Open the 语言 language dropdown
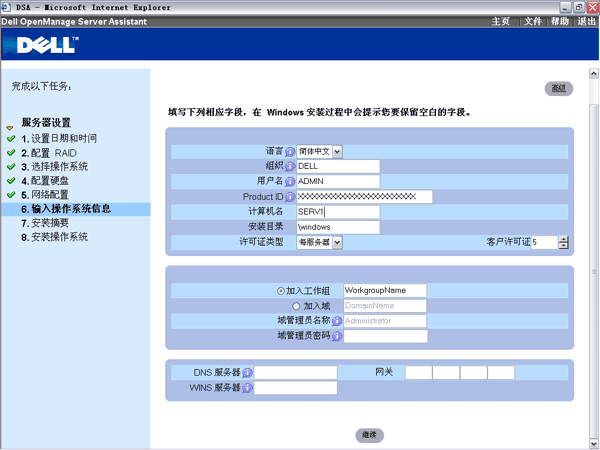The image size is (600, 450). click(337, 152)
